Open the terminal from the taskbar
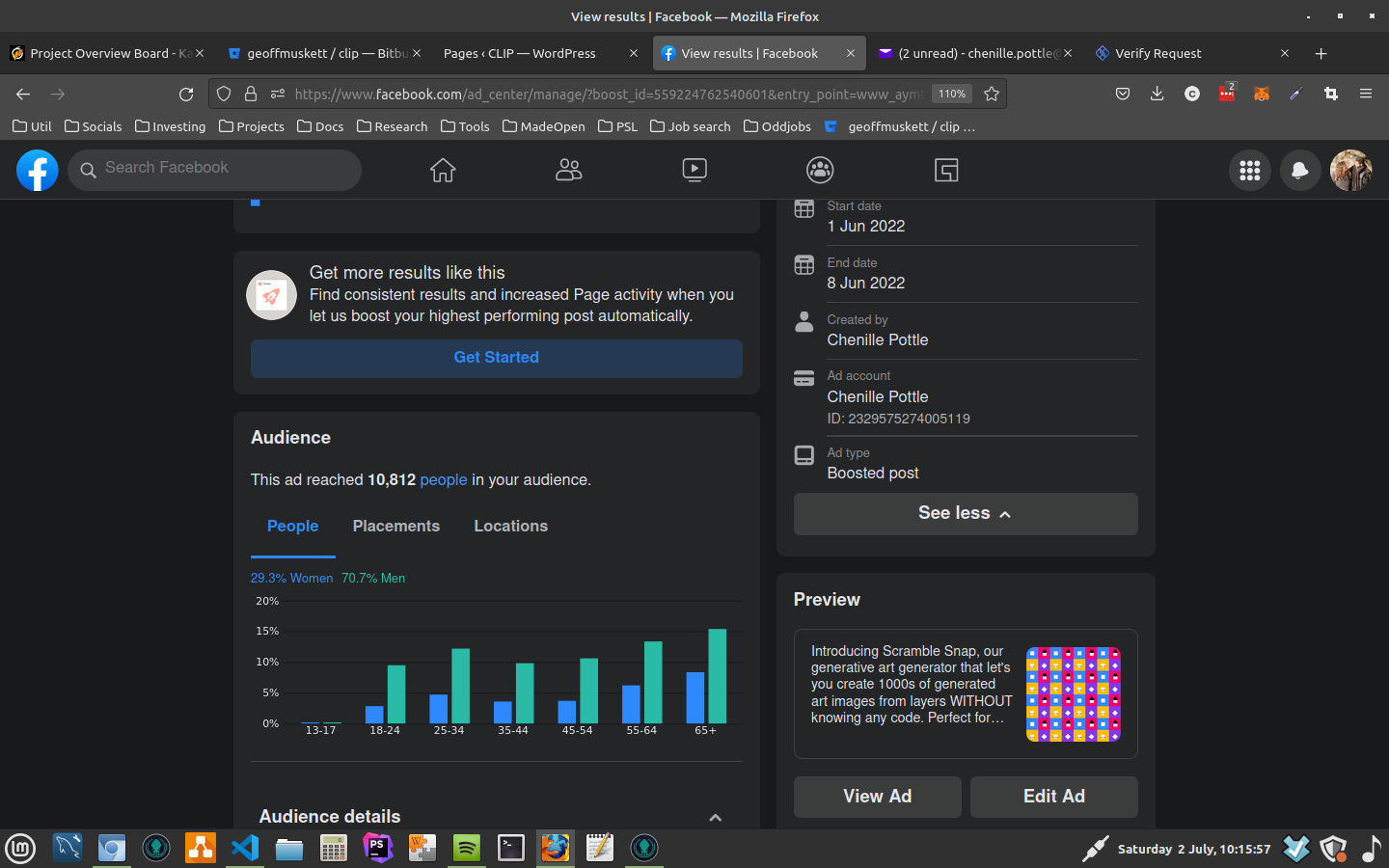1389x868 pixels. (511, 848)
